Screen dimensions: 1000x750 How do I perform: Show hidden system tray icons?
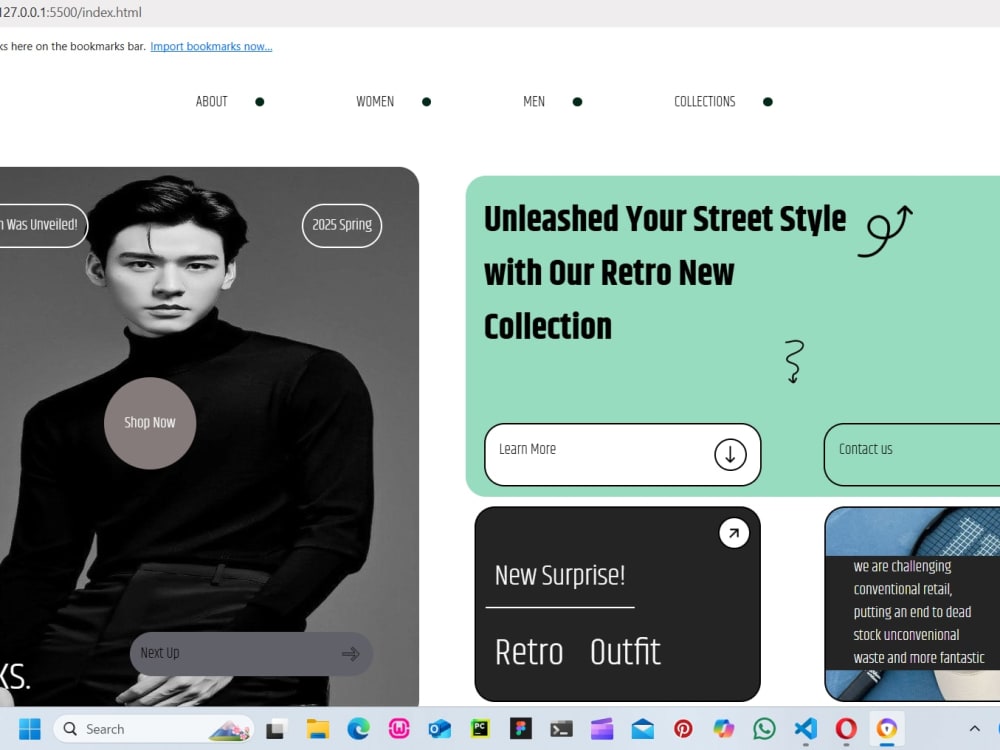(974, 729)
